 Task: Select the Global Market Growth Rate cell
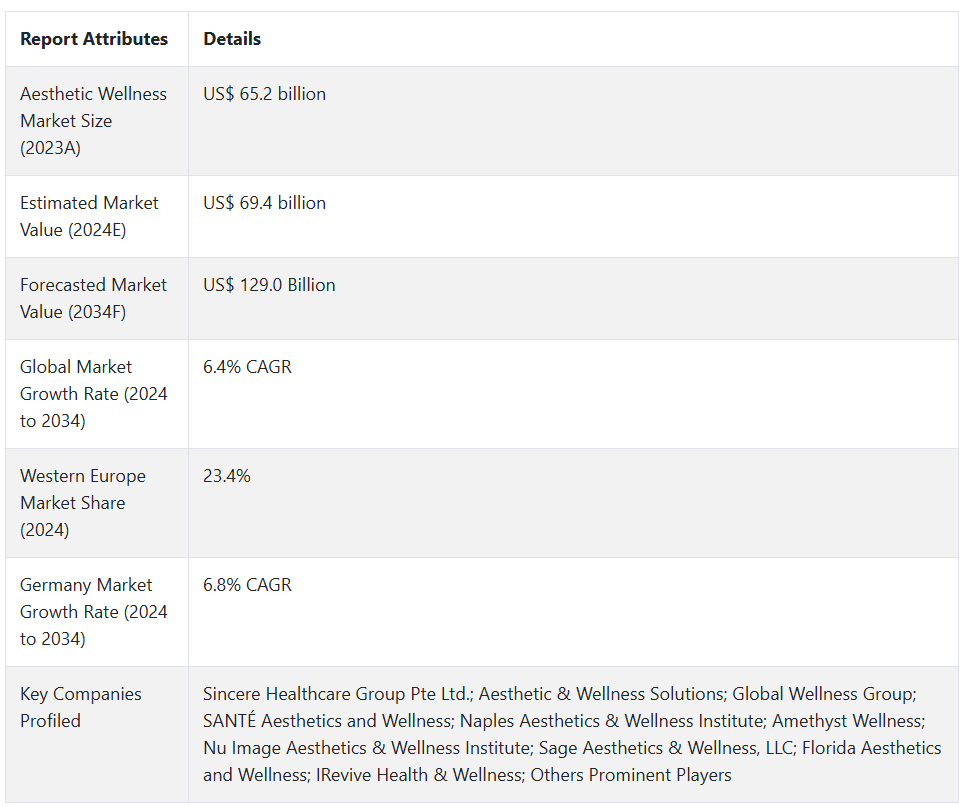click(x=93, y=394)
